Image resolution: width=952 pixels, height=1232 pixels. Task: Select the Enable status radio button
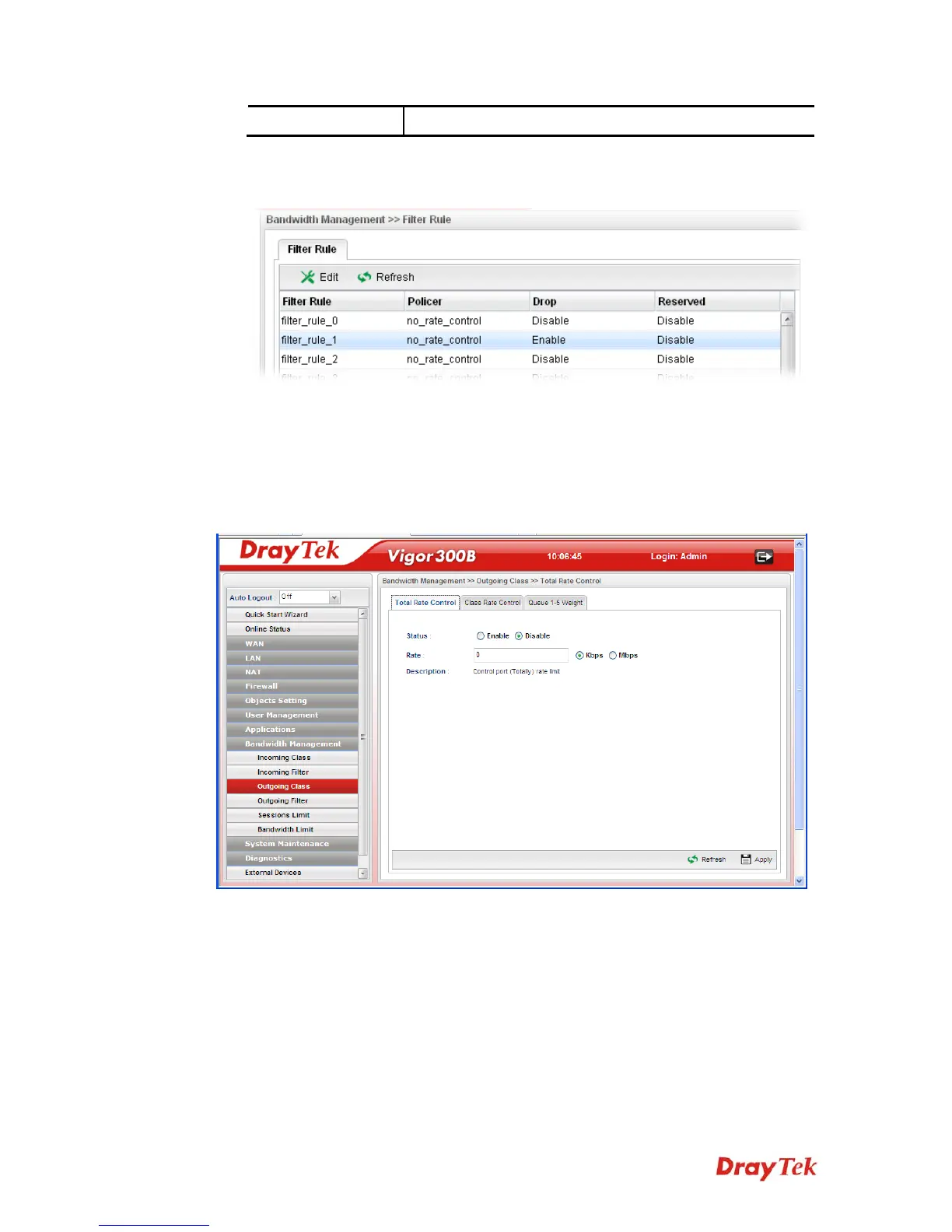(481, 636)
